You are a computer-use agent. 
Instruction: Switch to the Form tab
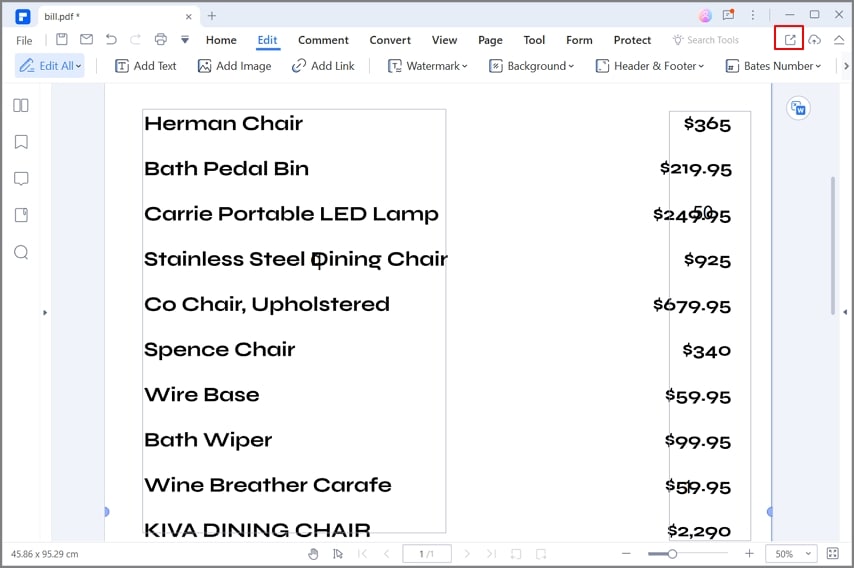click(x=579, y=40)
